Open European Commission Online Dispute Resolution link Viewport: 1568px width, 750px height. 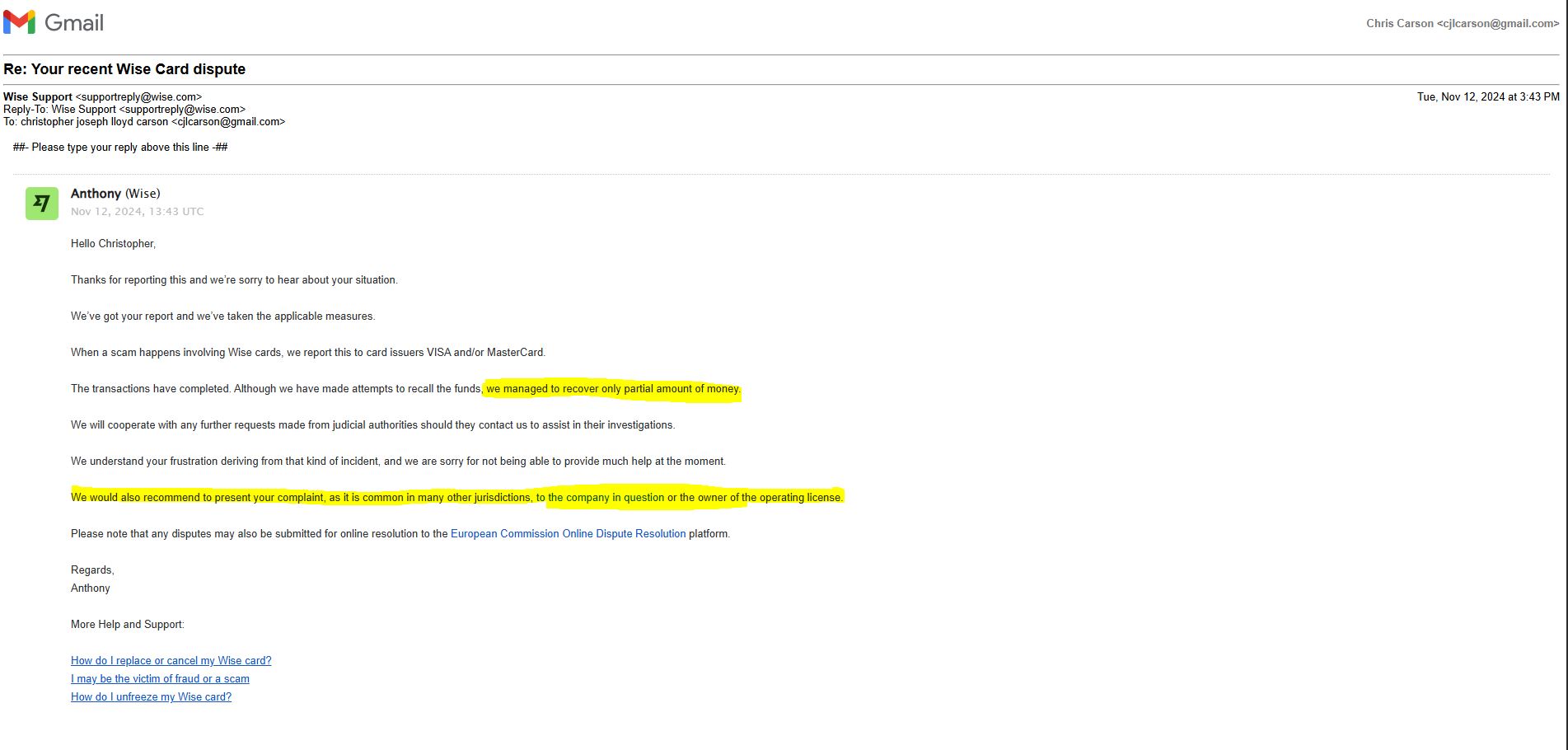click(x=568, y=533)
